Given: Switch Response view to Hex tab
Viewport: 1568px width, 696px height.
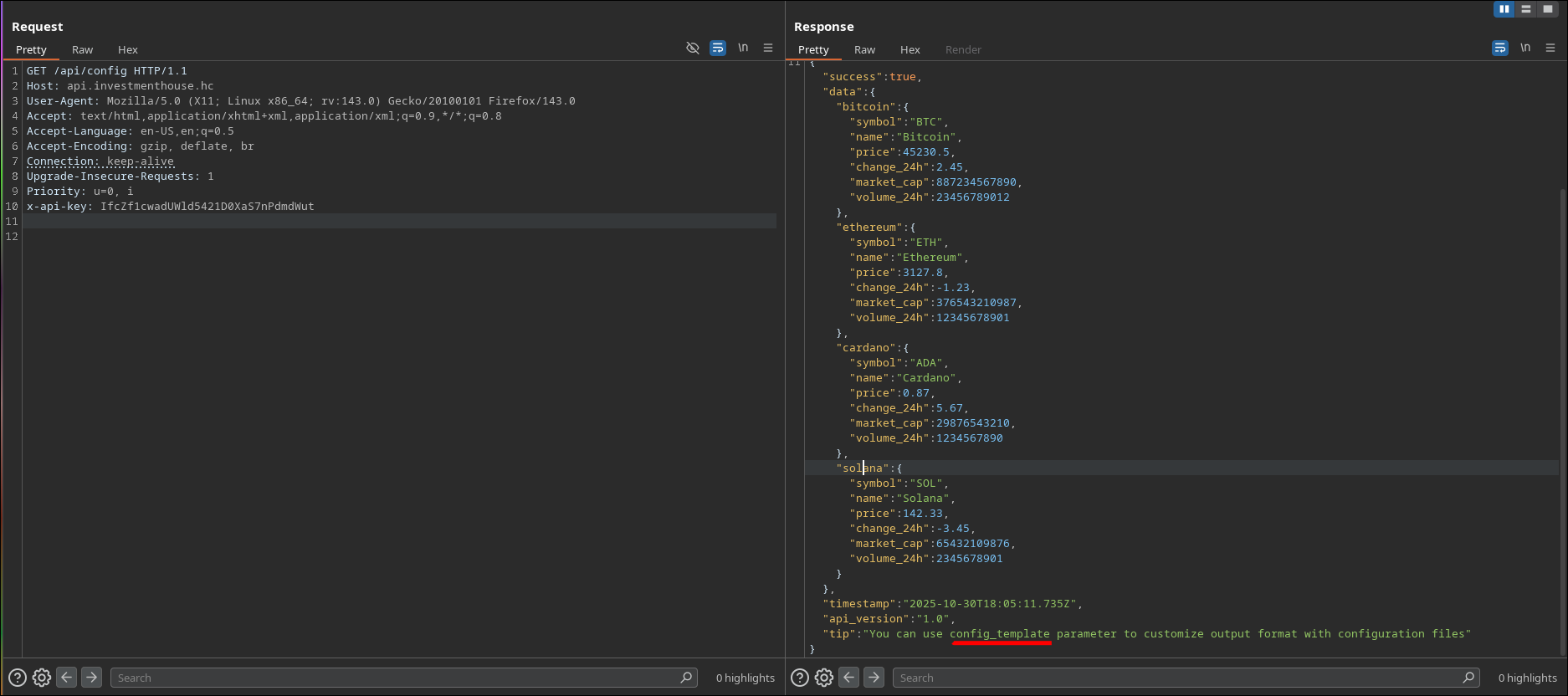Looking at the screenshot, I should 910,50.
